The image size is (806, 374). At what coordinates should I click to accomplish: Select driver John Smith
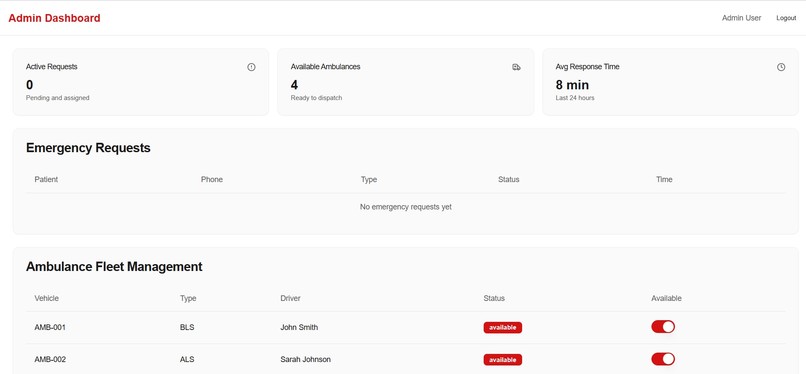click(x=299, y=327)
